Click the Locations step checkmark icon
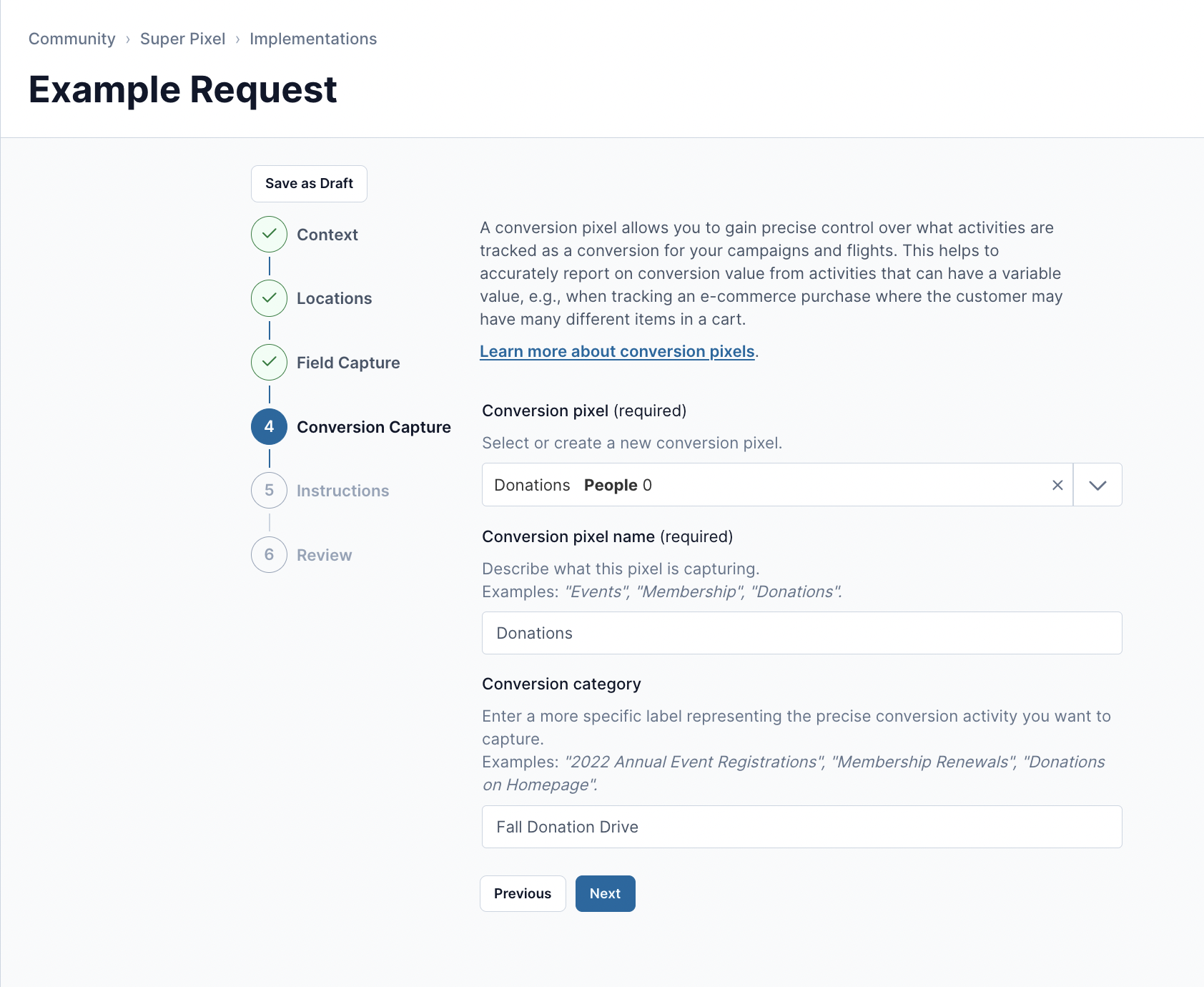The width and height of the screenshot is (1204, 987). click(x=269, y=298)
